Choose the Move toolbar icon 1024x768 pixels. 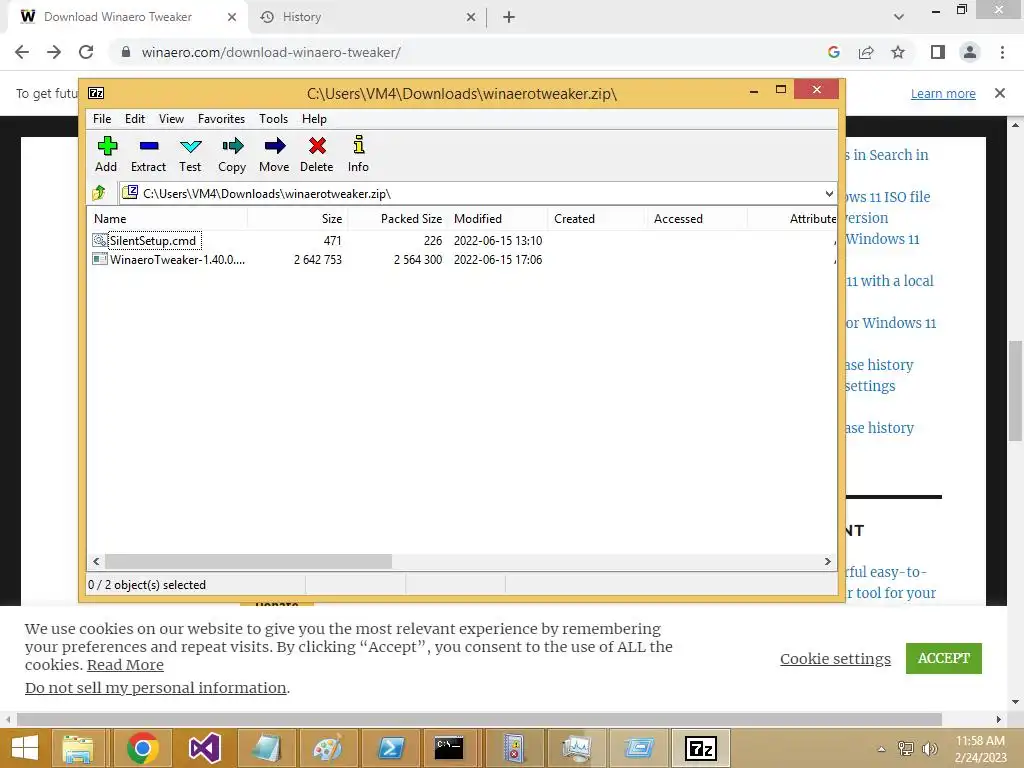coord(274,155)
